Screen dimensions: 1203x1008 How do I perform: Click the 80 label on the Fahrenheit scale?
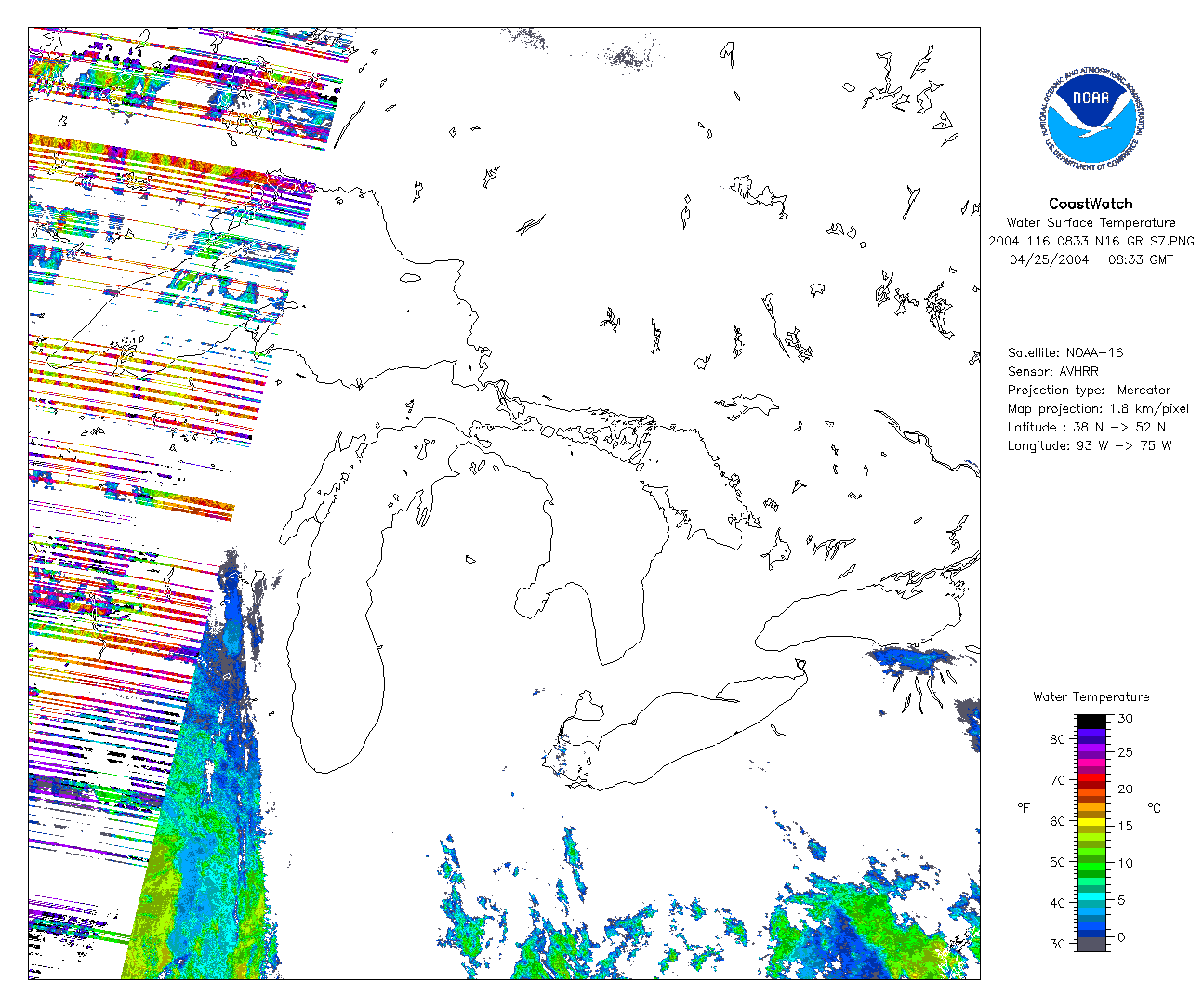(x=1058, y=739)
